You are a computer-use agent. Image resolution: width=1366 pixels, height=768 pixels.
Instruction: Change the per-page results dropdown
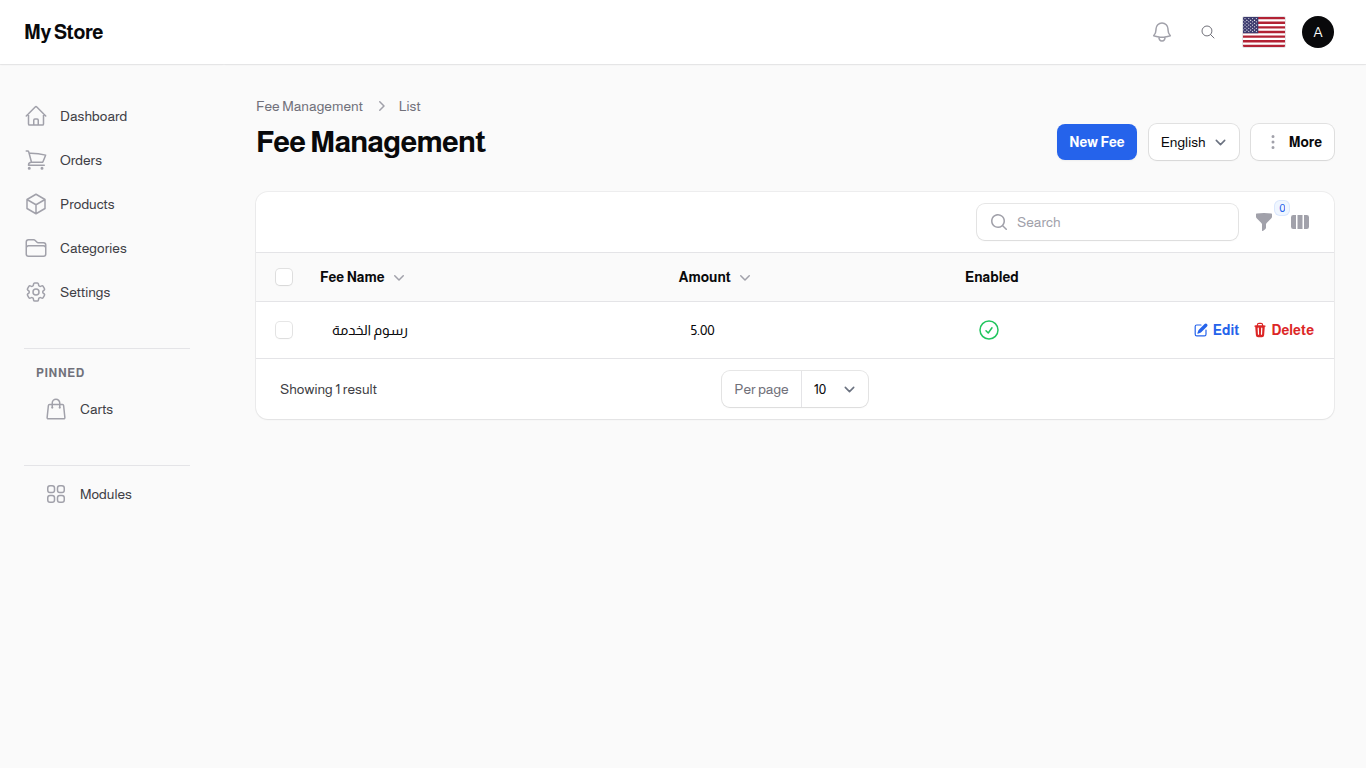click(x=834, y=389)
